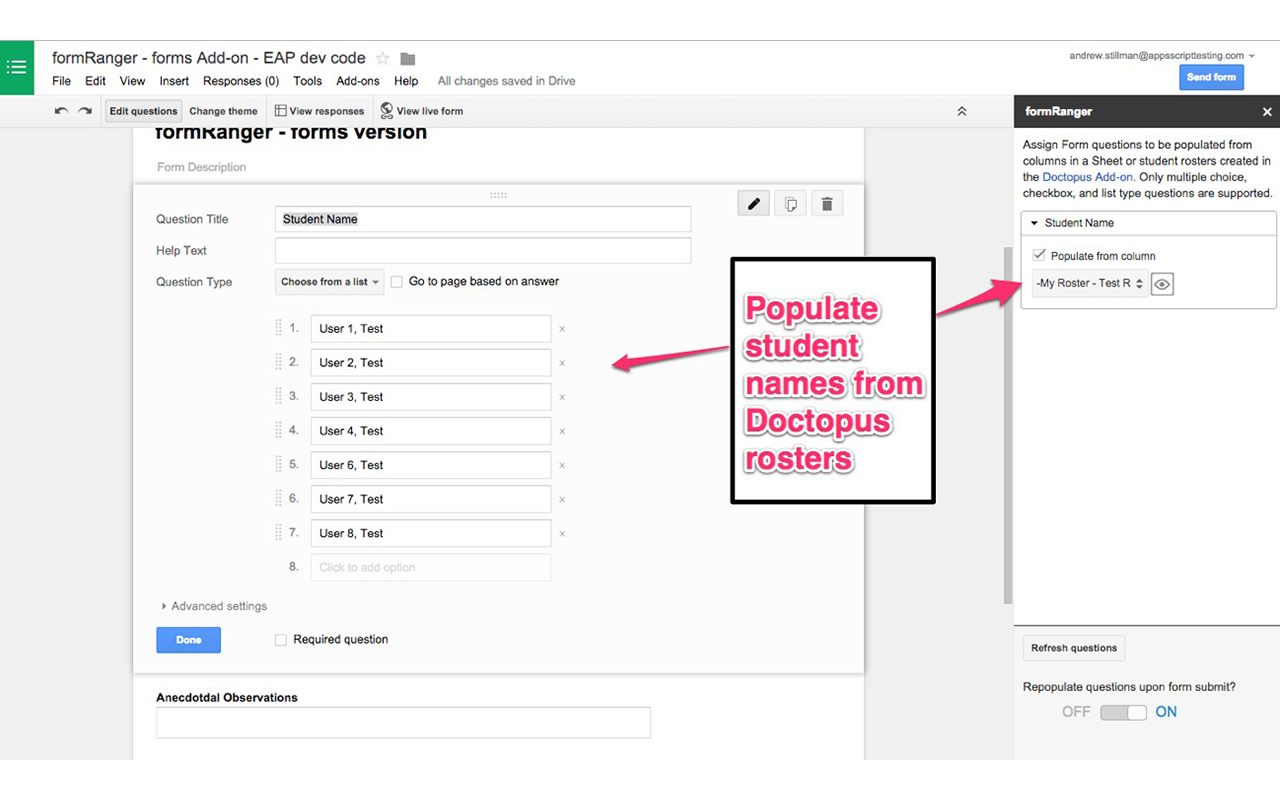
Task: Open the folder icon beside the title
Action: pos(408,59)
